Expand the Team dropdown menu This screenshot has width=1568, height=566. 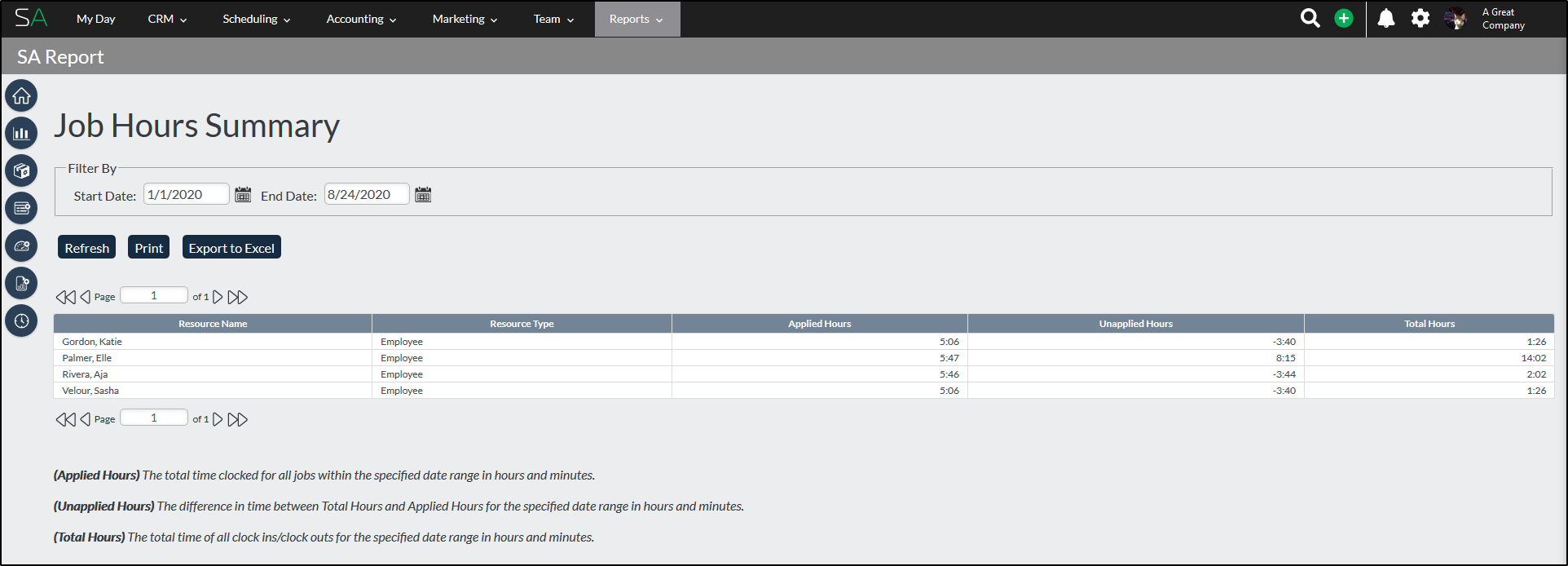coord(553,19)
